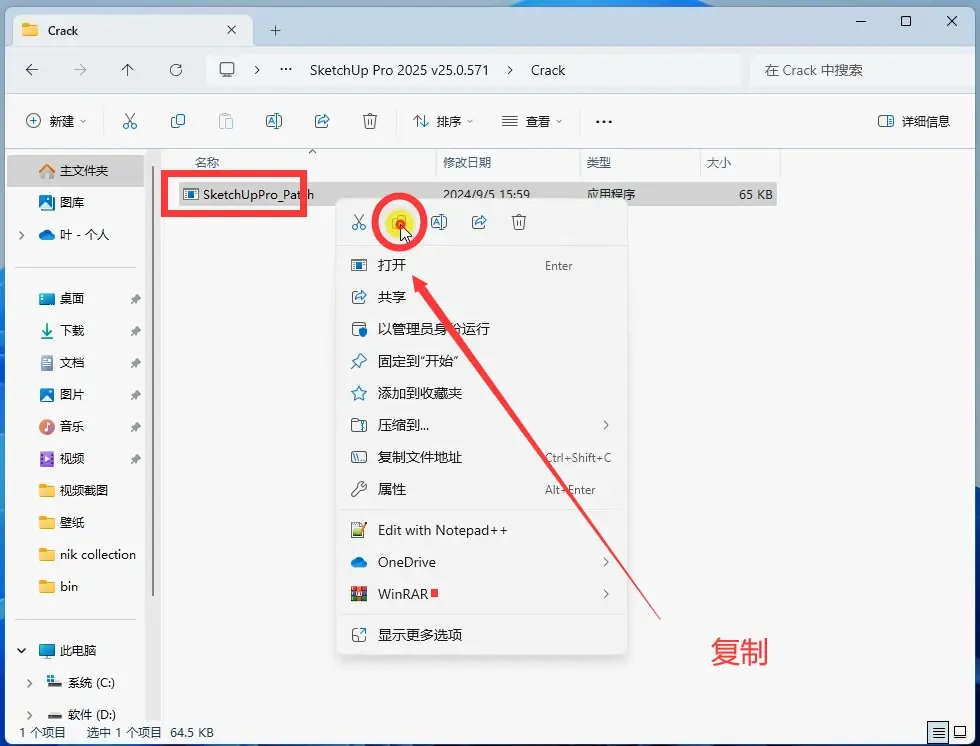The height and width of the screenshot is (746, 980).
Task: Sort by the 类型 column header
Action: [x=599, y=162]
